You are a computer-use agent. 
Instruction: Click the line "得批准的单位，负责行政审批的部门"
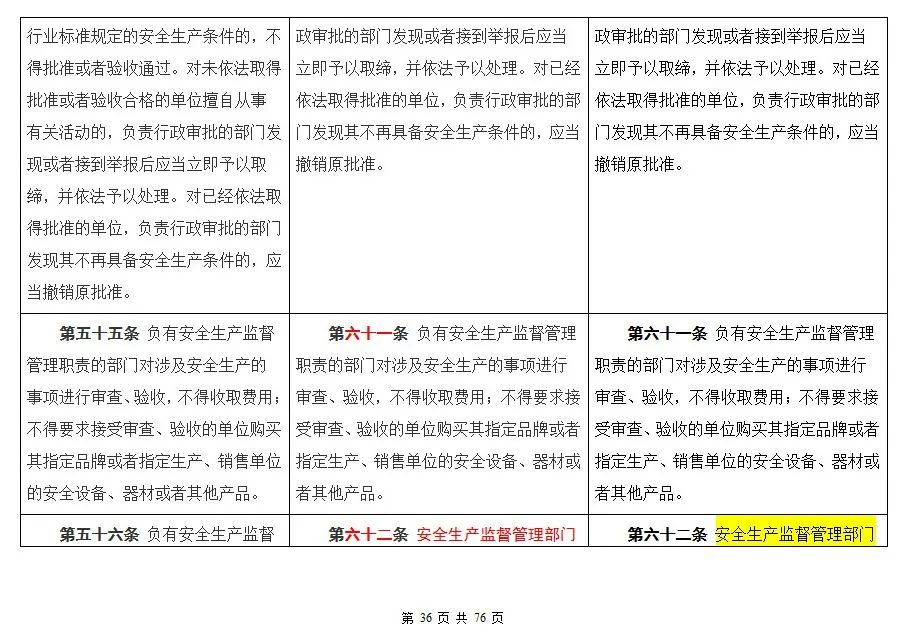[154, 228]
